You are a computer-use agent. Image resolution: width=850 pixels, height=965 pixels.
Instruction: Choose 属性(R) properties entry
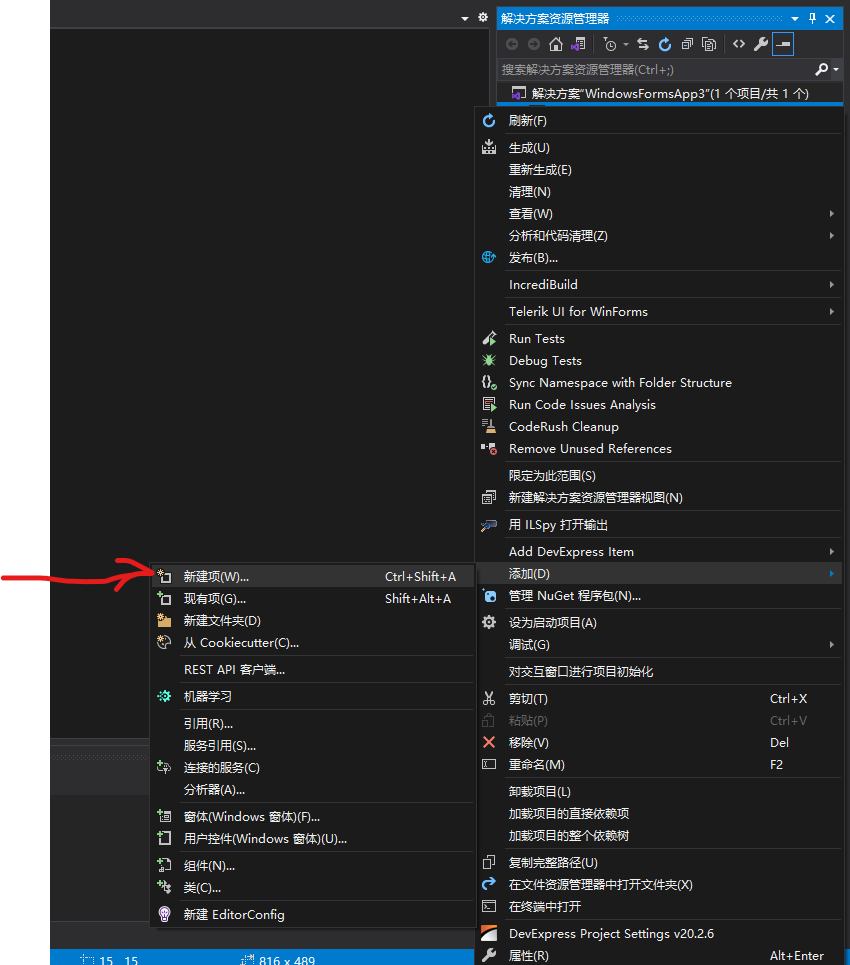[x=659, y=956]
